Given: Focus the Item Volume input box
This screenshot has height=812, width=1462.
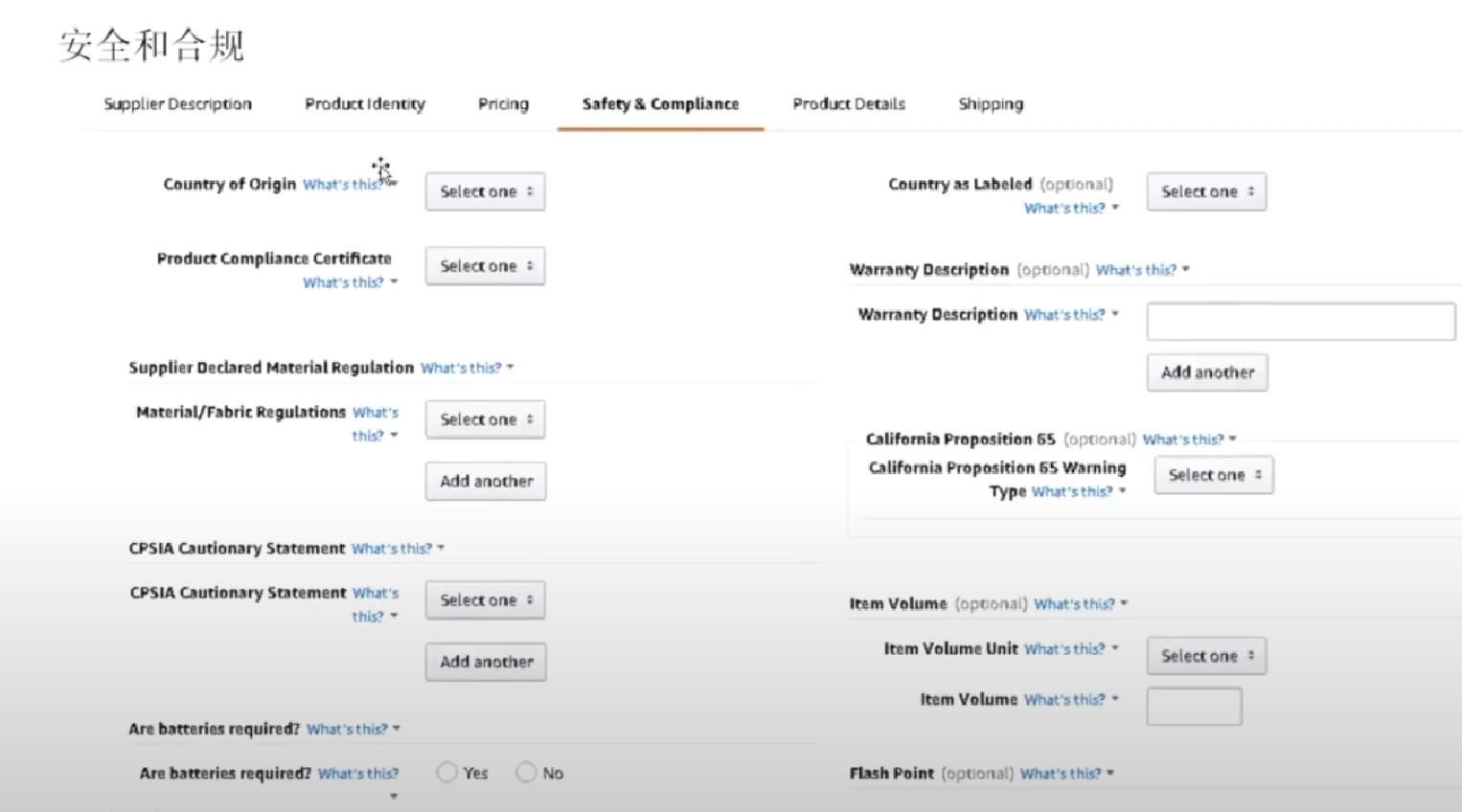Looking at the screenshot, I should pyautogui.click(x=1194, y=707).
